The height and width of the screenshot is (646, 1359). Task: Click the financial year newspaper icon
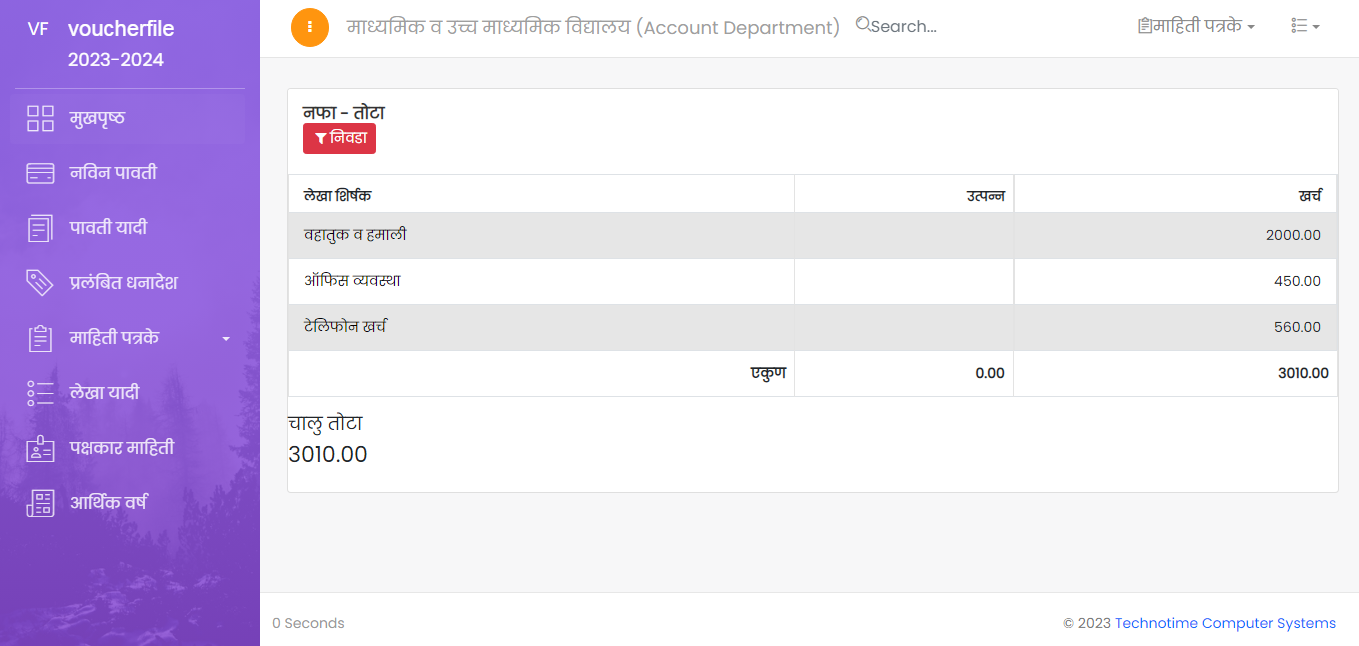[40, 503]
